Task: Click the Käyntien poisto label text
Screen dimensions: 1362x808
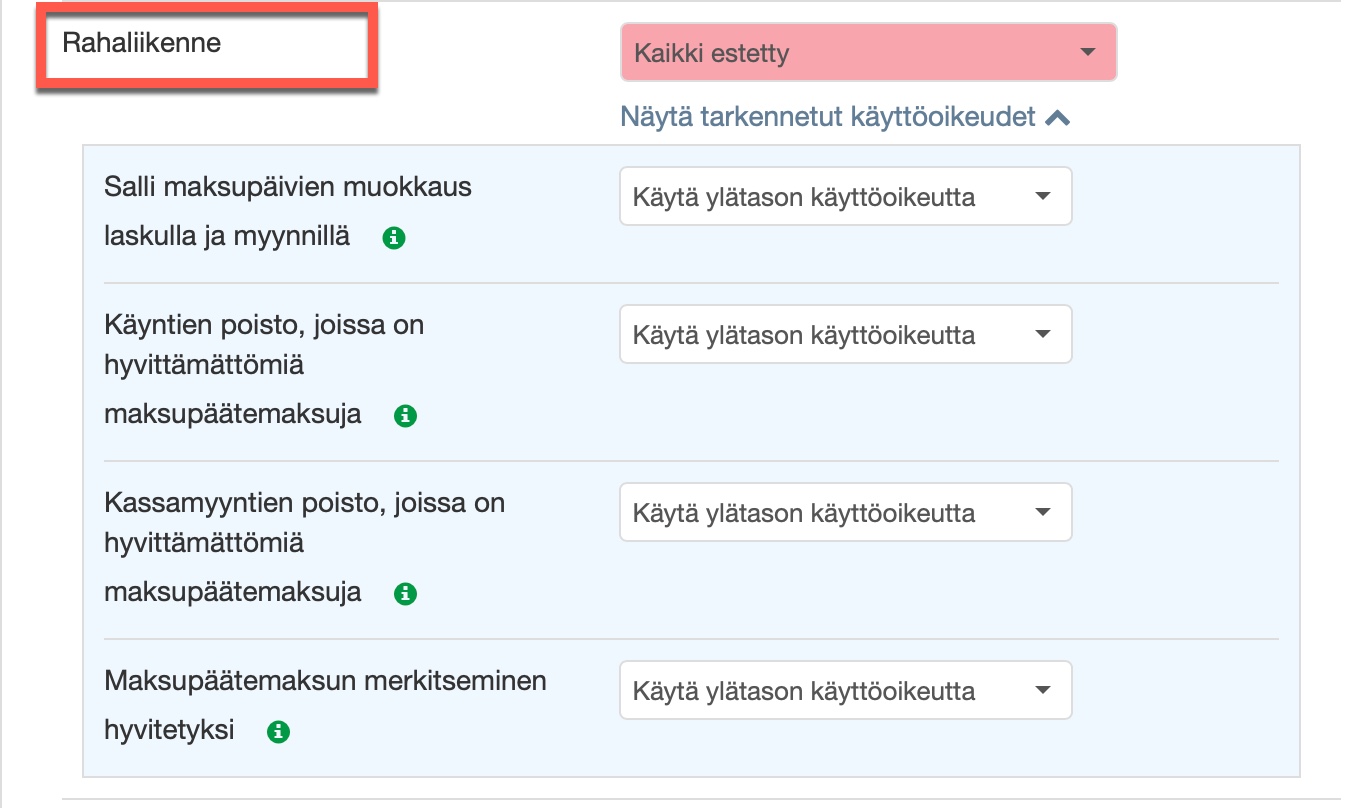Action: [264, 325]
